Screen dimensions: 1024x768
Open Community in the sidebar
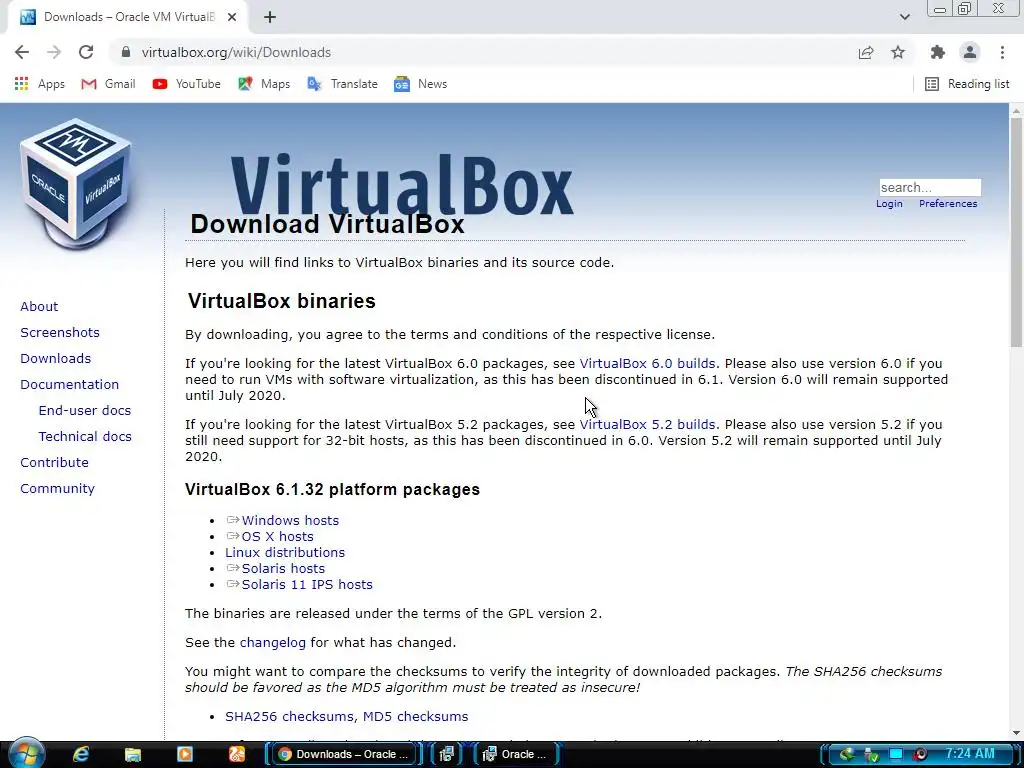(57, 488)
